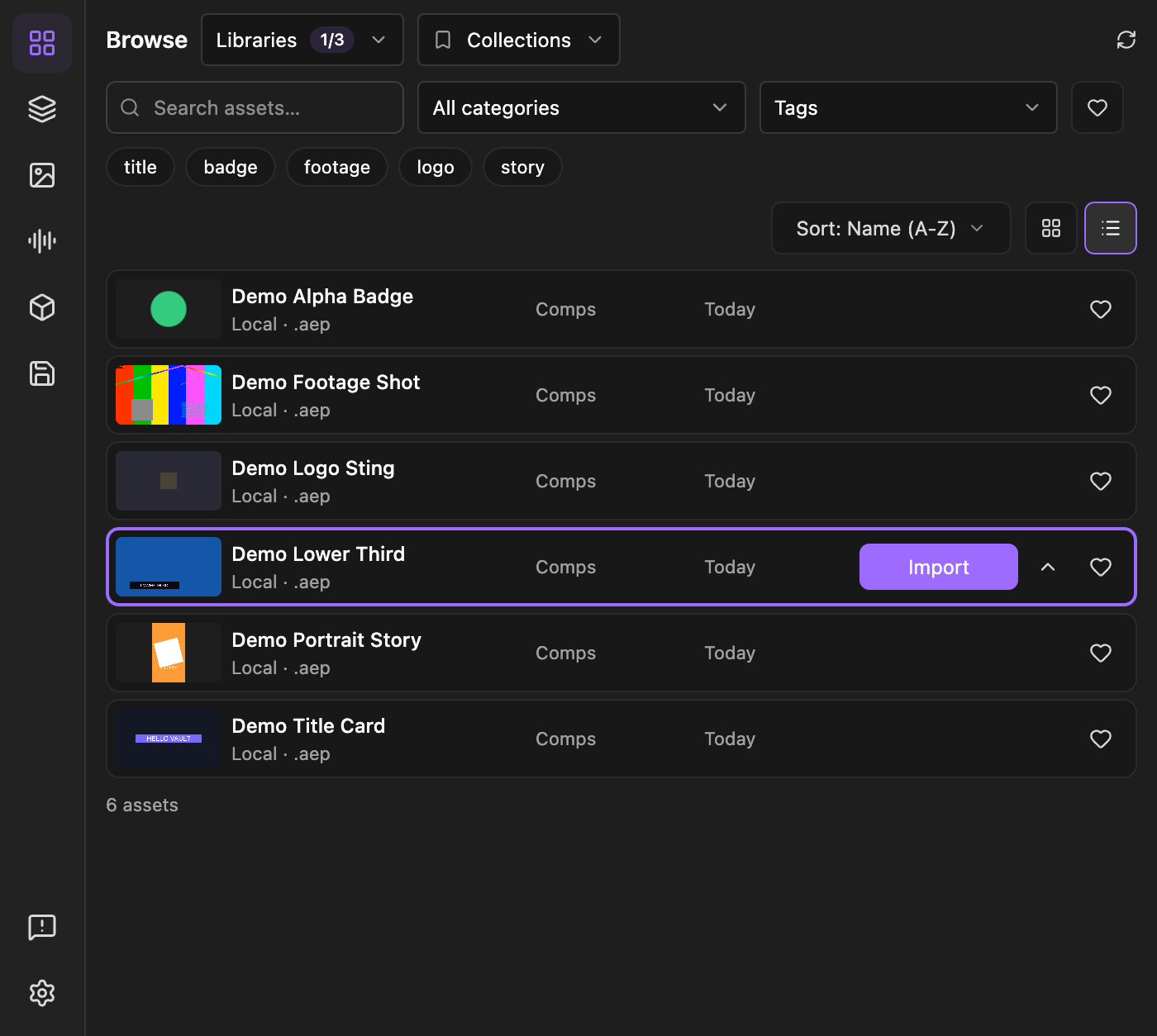
Task: Import the Demo Lower Third asset
Action: (x=939, y=567)
